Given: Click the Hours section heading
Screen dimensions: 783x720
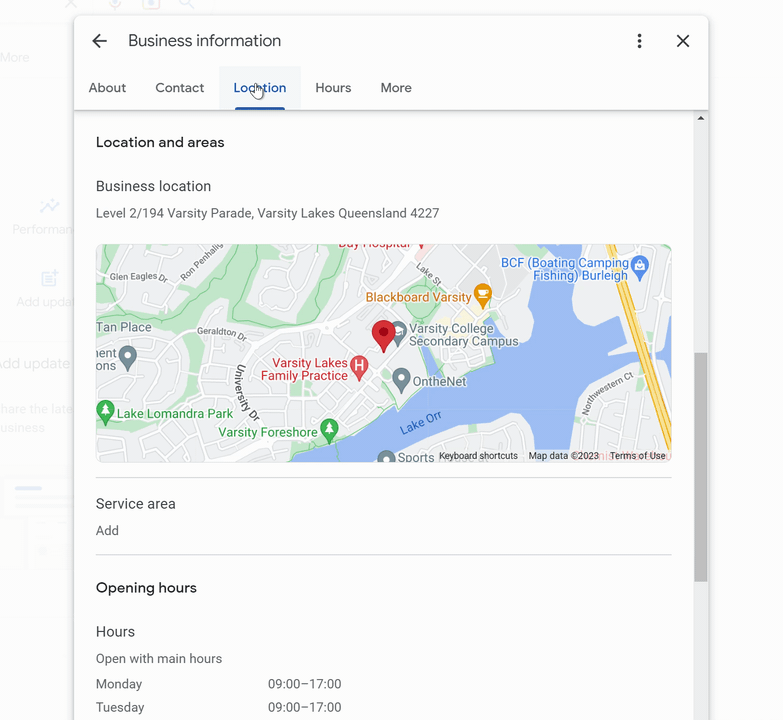Looking at the screenshot, I should tap(115, 632).
